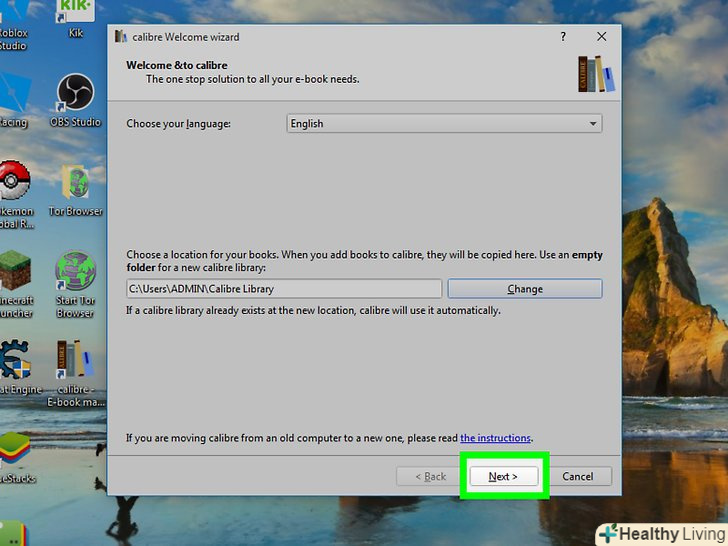Launch Cheat Engine from the desktop
728x546 pixels.
19,367
